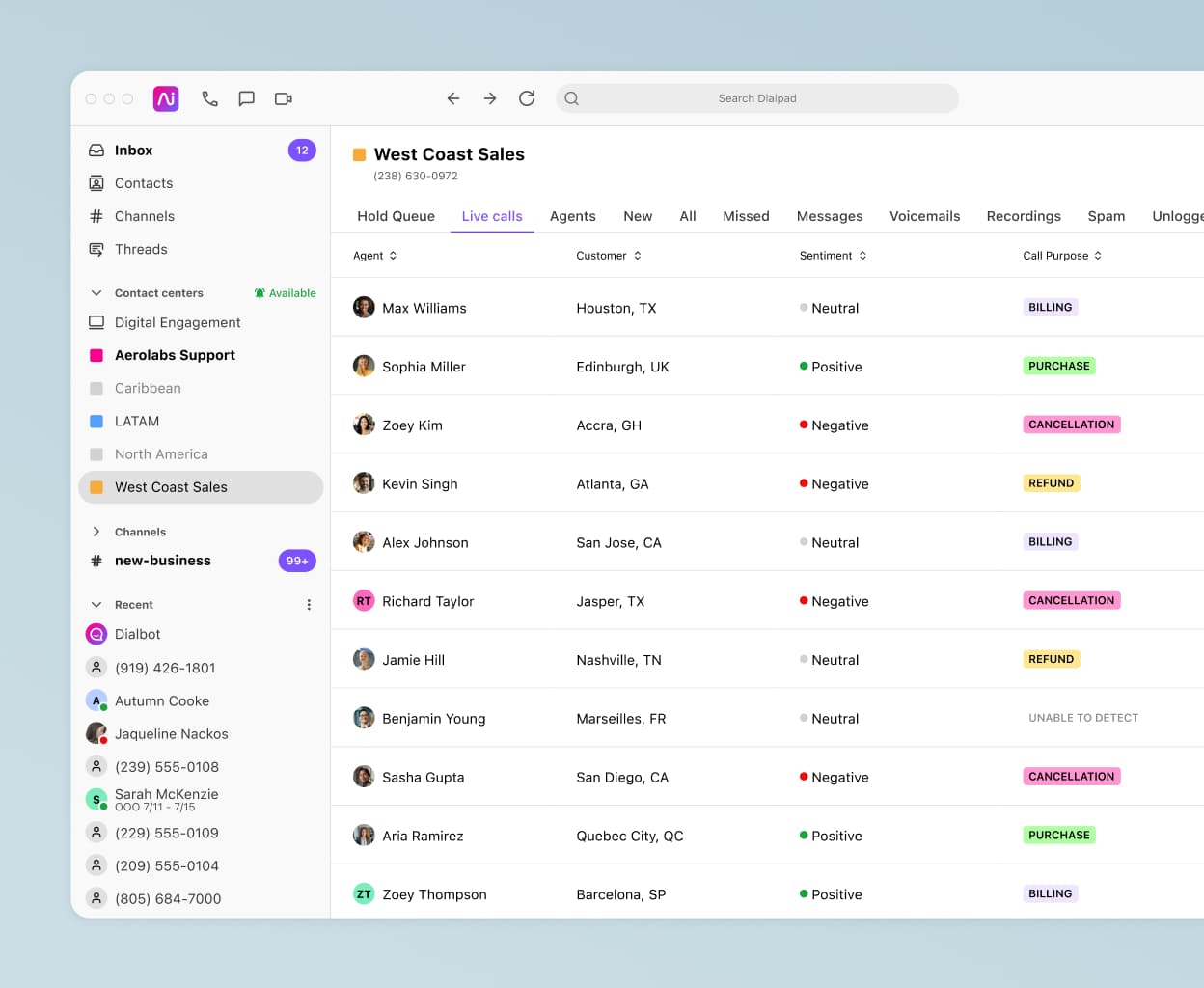The image size is (1204, 988).
Task: Click into the Search Dialpad field
Action: click(756, 98)
